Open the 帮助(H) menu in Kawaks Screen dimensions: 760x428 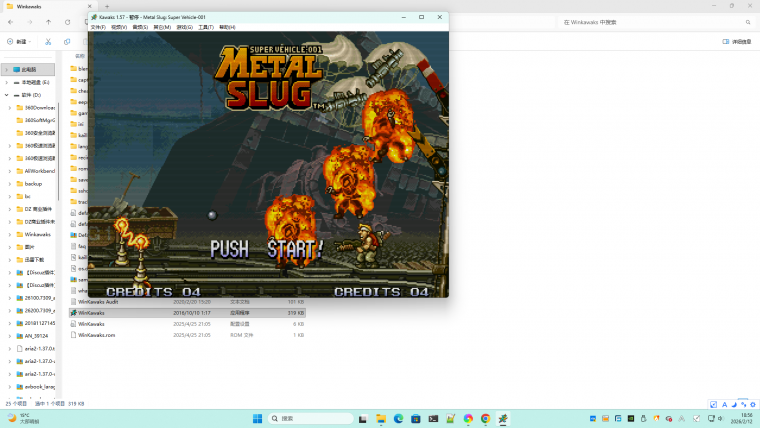[x=227, y=27]
